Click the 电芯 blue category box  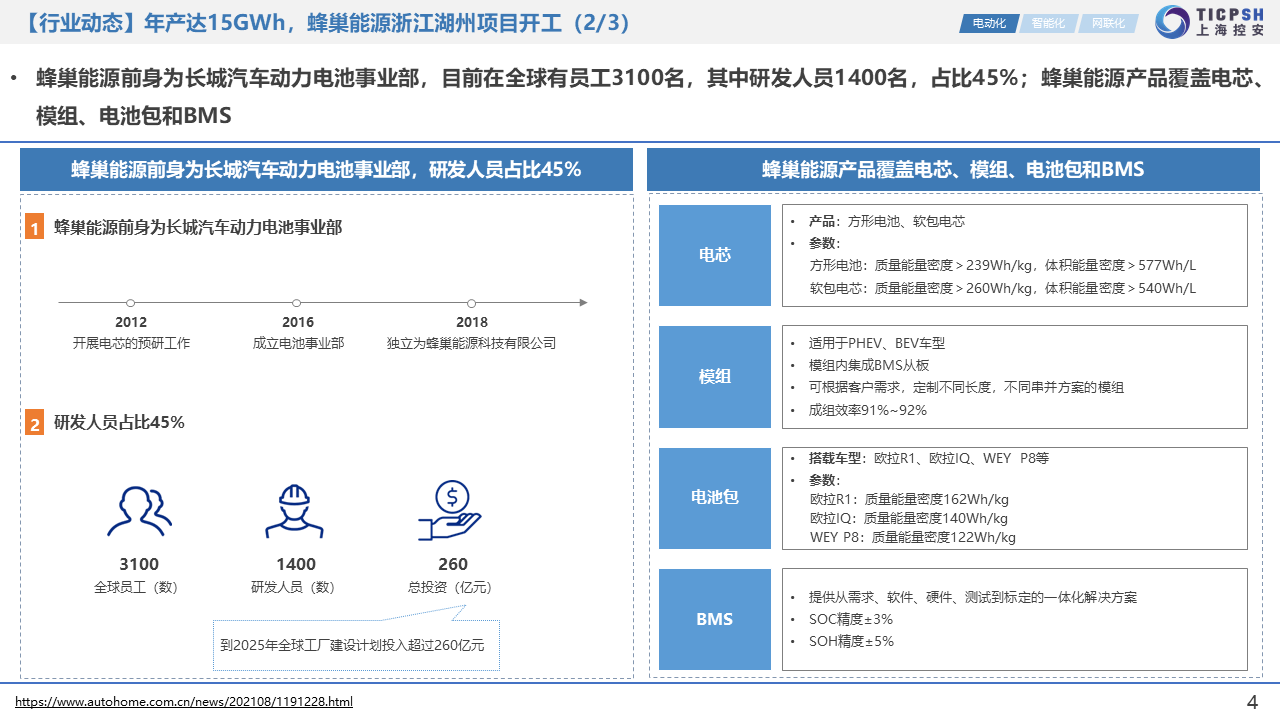714,255
